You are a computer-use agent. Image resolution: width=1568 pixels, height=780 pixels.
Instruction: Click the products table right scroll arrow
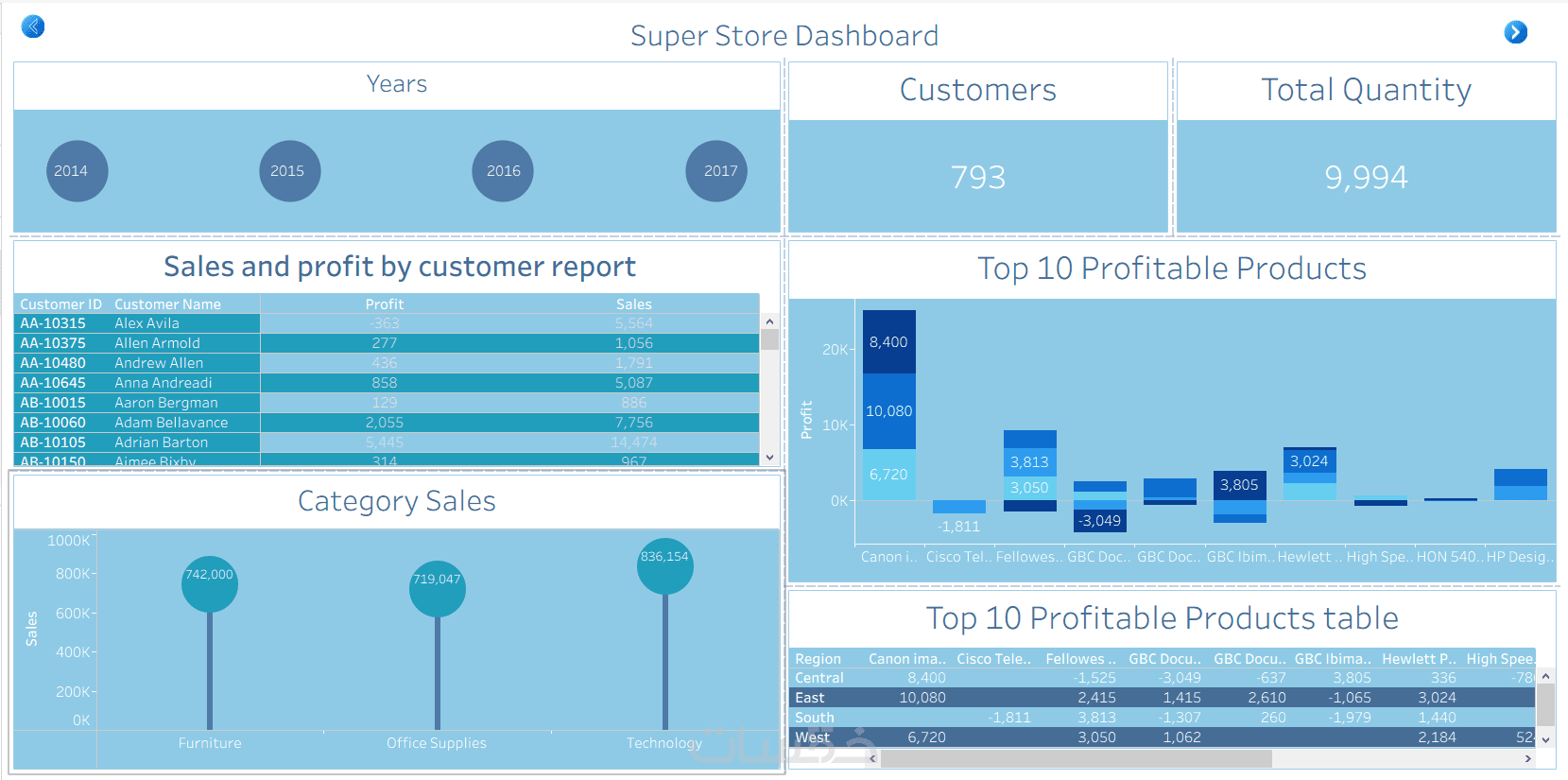tap(1528, 759)
